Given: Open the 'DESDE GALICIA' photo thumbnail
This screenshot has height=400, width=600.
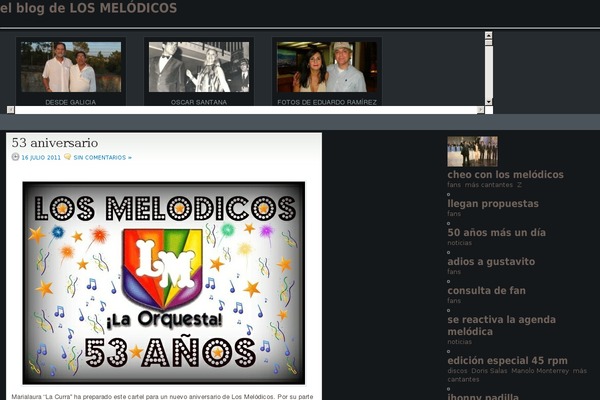Looking at the screenshot, I should [71, 67].
